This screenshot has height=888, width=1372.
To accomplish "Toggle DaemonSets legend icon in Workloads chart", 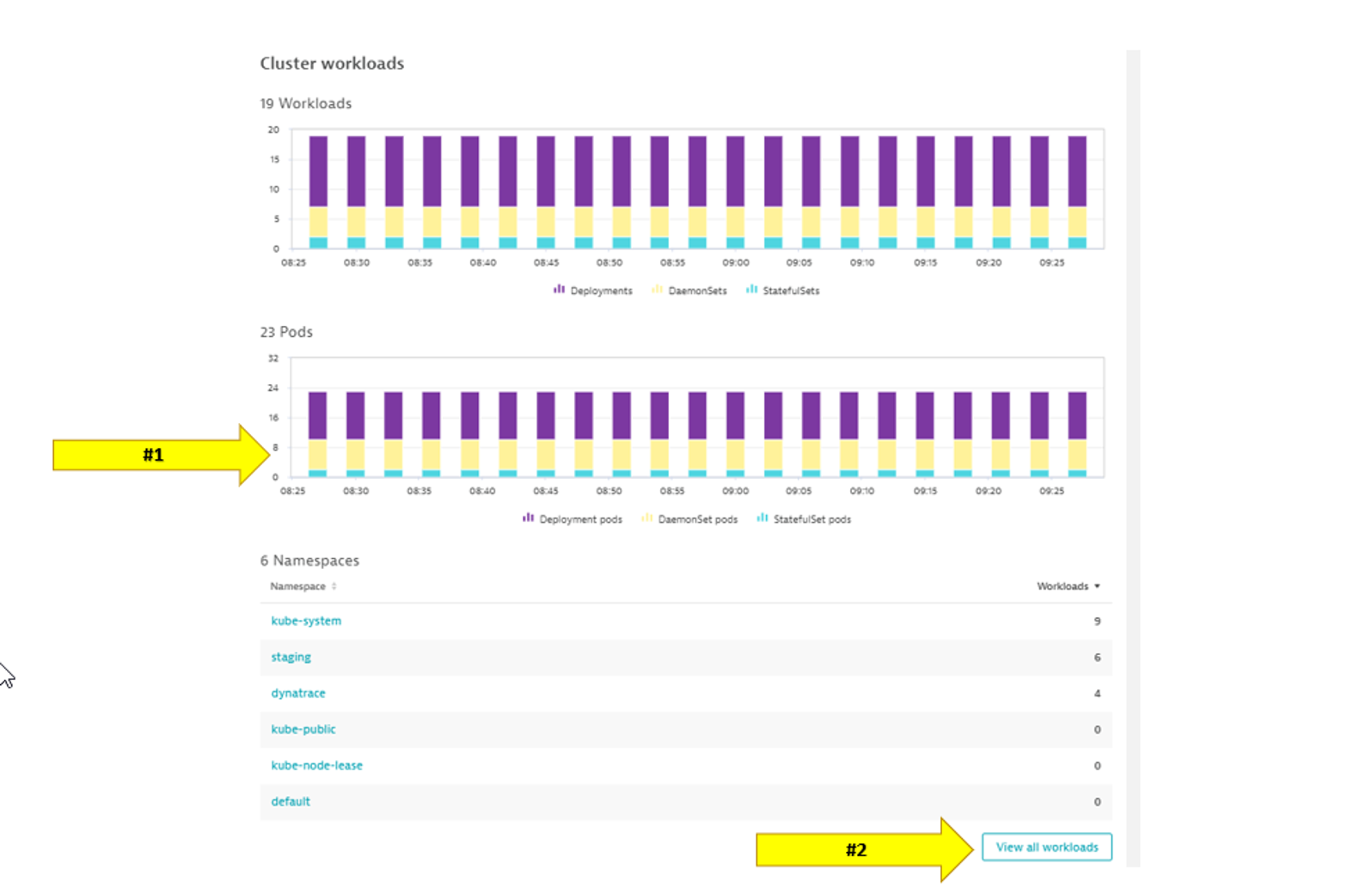I will tap(658, 290).
